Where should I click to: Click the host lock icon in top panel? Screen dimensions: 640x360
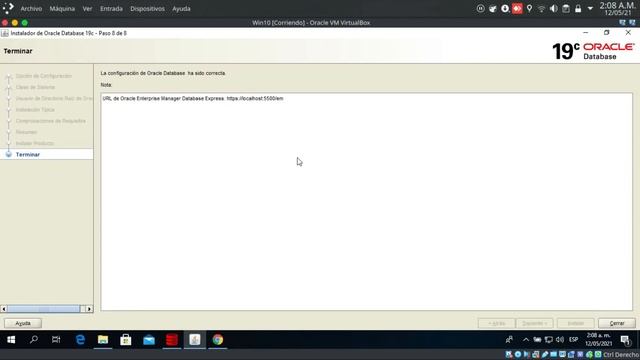578,9
